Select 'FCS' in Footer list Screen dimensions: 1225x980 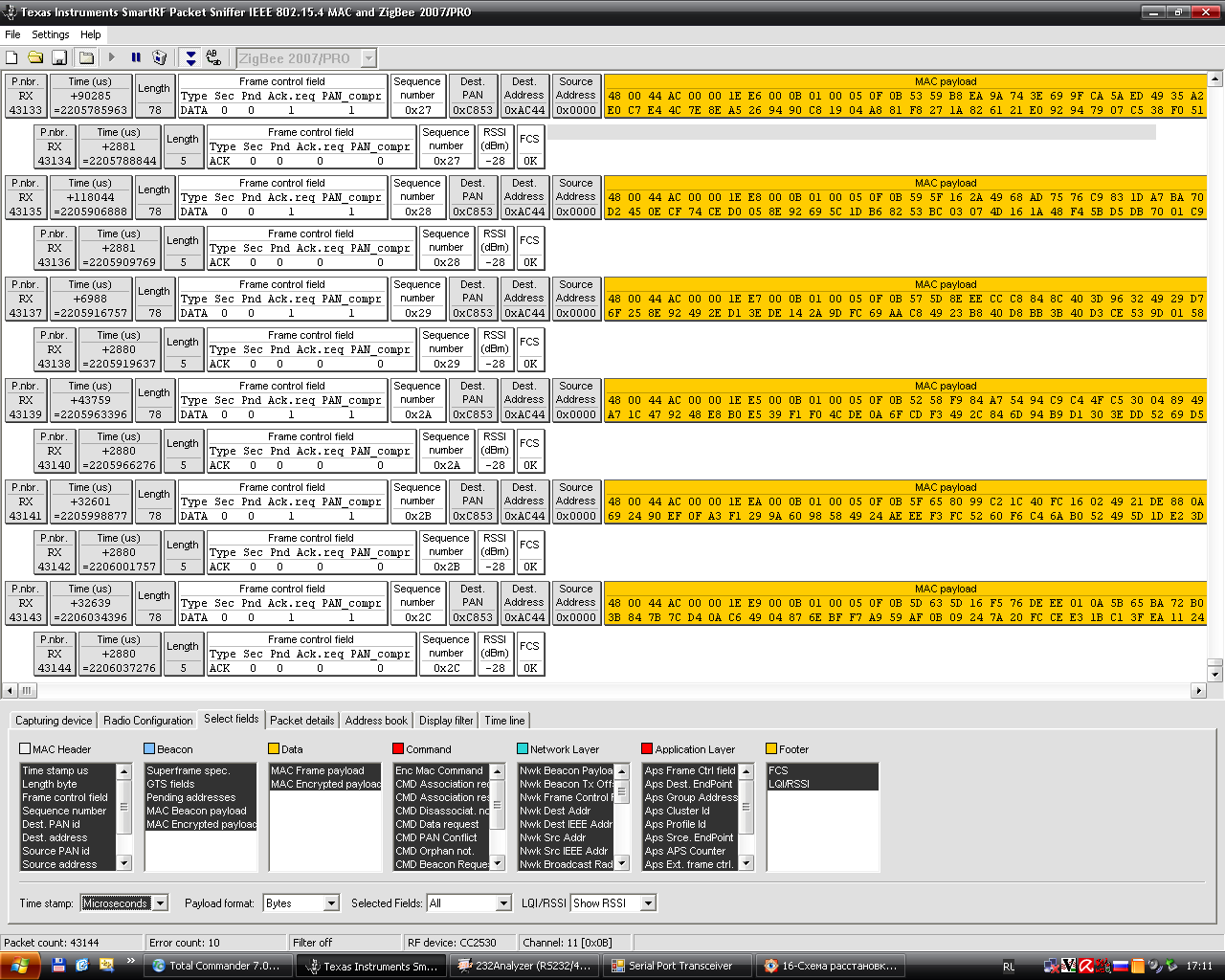click(x=823, y=770)
